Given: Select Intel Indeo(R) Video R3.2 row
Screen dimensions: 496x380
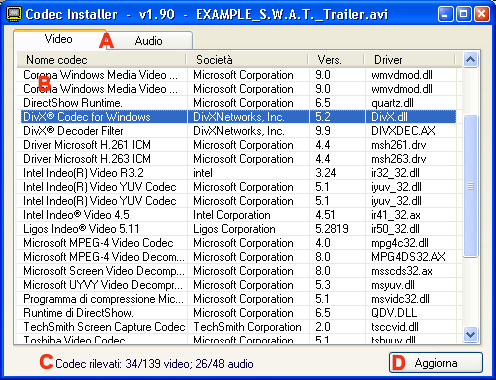Looking at the screenshot, I should click(239, 173).
